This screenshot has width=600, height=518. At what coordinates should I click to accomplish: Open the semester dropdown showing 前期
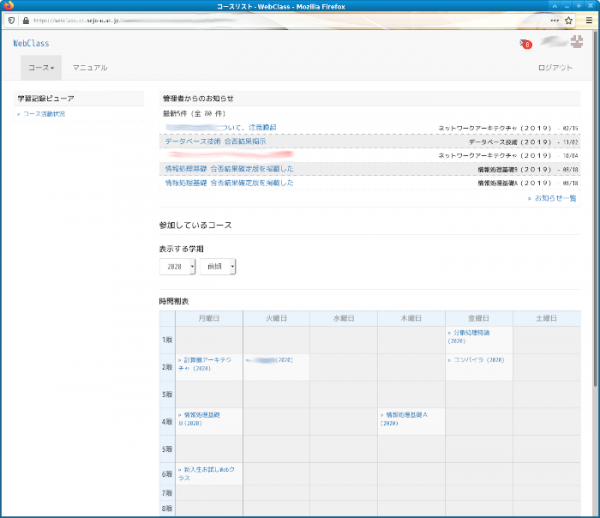(218, 266)
